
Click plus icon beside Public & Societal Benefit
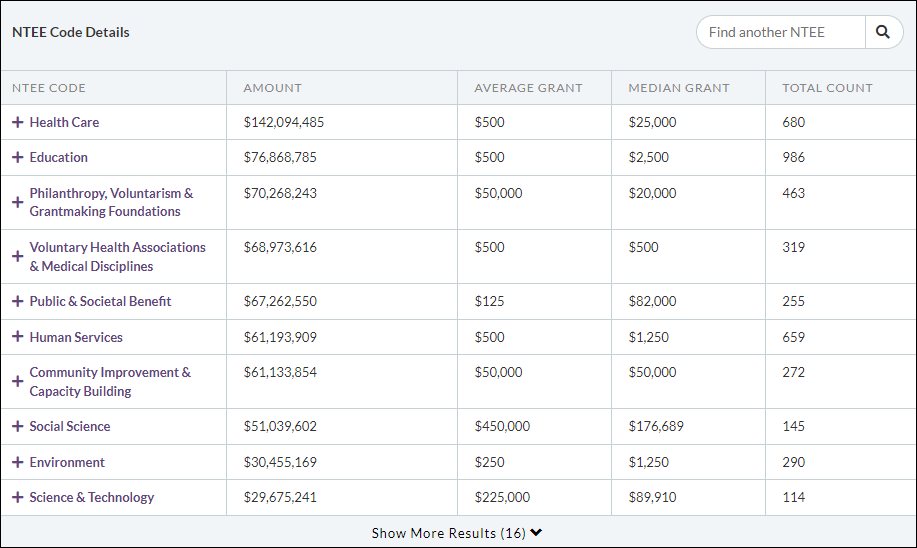pyautogui.click(x=17, y=301)
